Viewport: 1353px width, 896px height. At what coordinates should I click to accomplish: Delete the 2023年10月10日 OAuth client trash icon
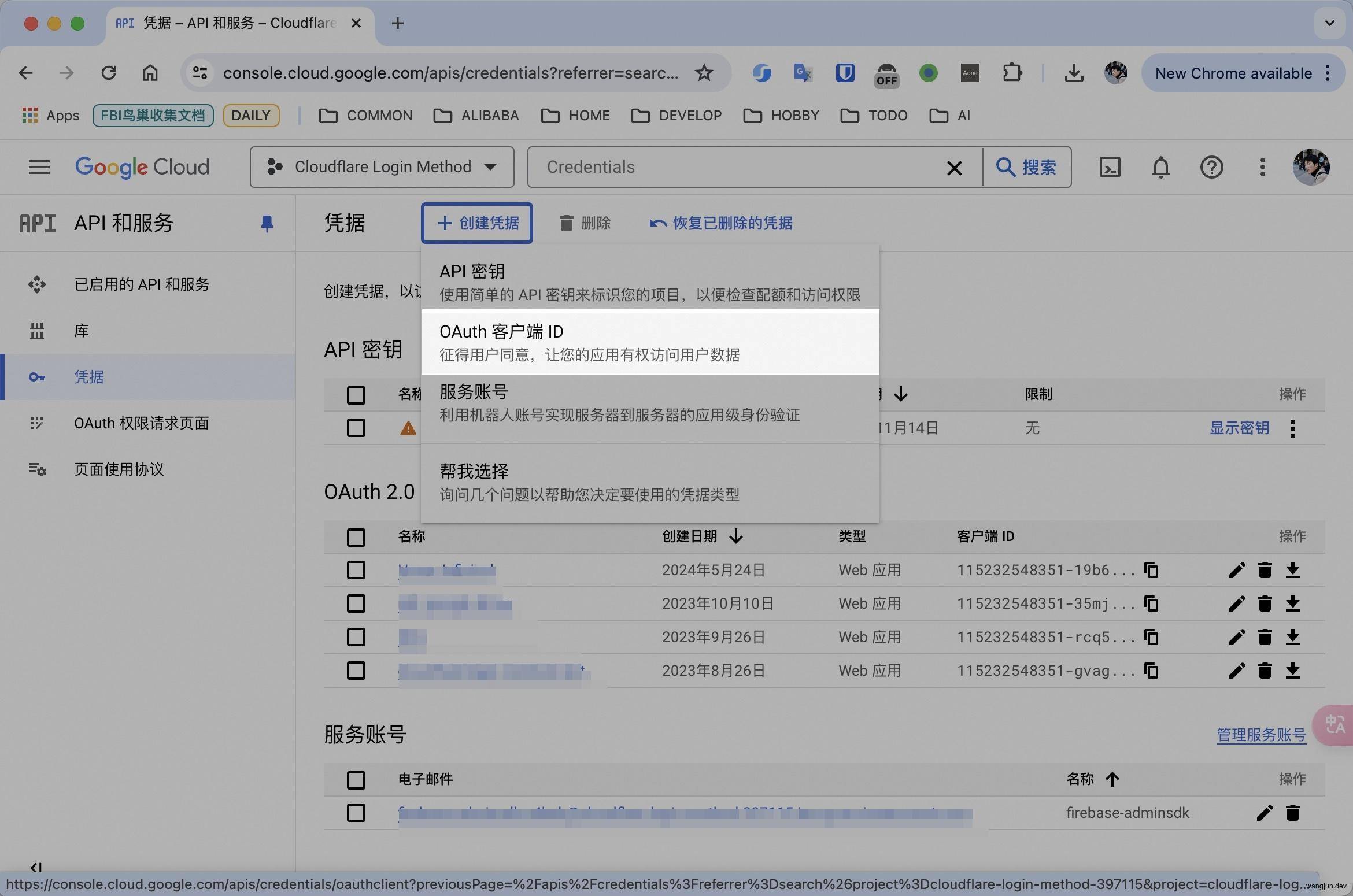tap(1265, 603)
